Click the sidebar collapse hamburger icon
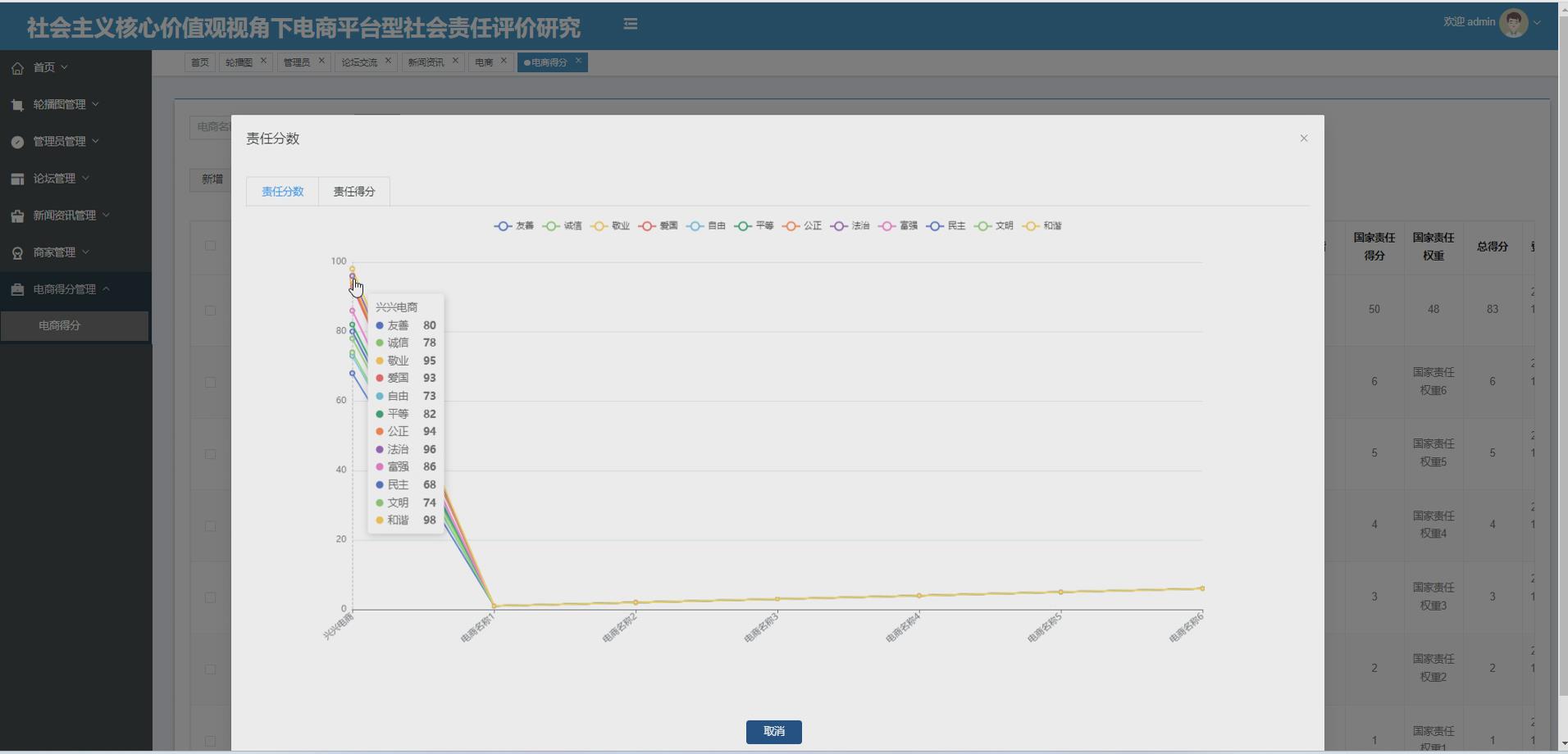This screenshot has width=1568, height=754. point(630,23)
